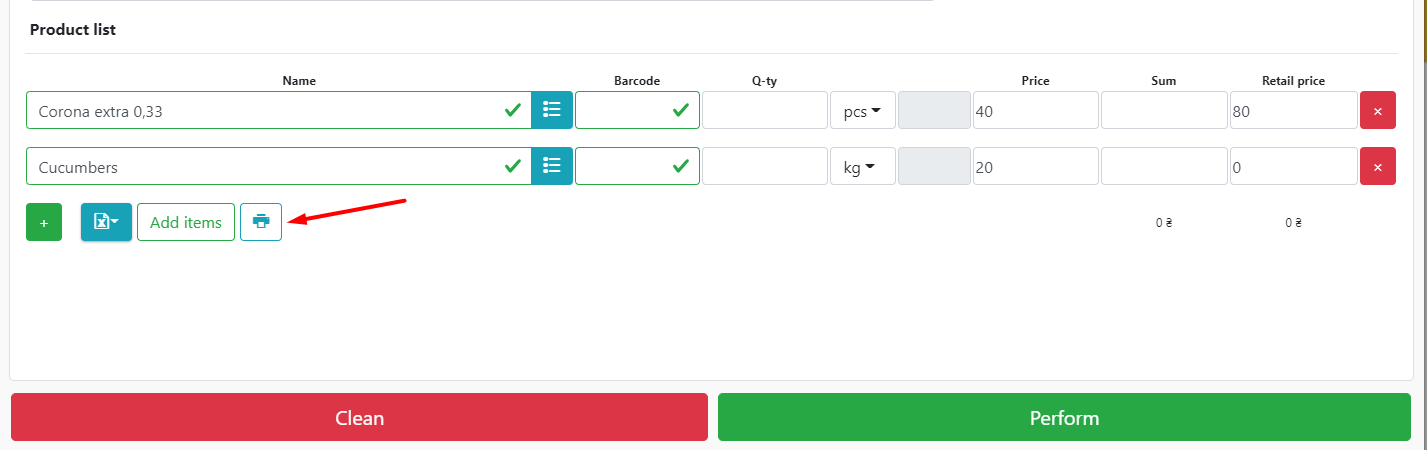
Task: Open product list icon for Corona extra
Action: (552, 110)
